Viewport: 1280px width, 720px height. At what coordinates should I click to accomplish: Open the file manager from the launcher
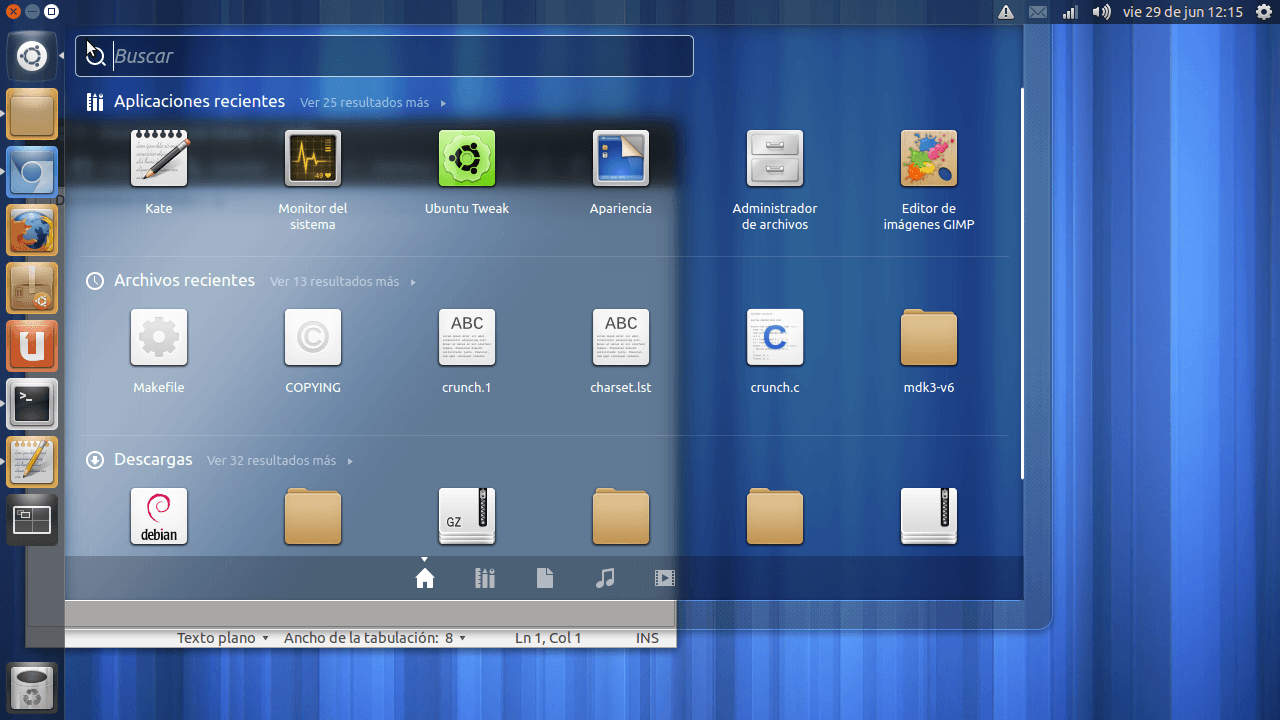click(x=32, y=114)
